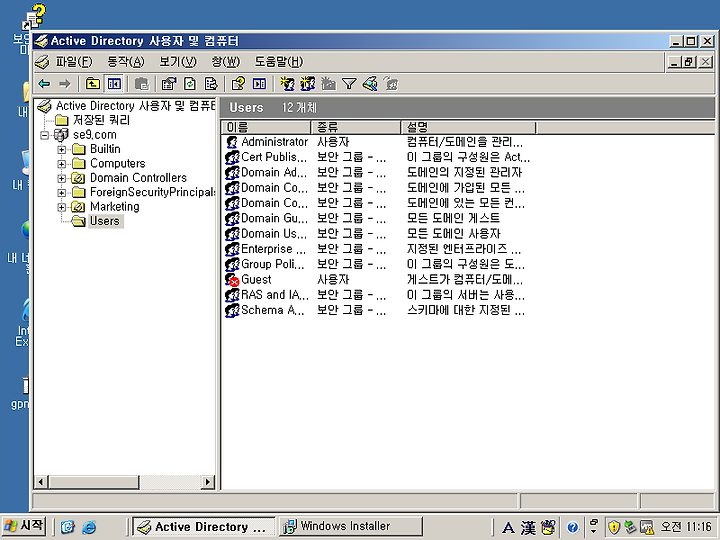Open filter options funnel icon

click(x=349, y=84)
